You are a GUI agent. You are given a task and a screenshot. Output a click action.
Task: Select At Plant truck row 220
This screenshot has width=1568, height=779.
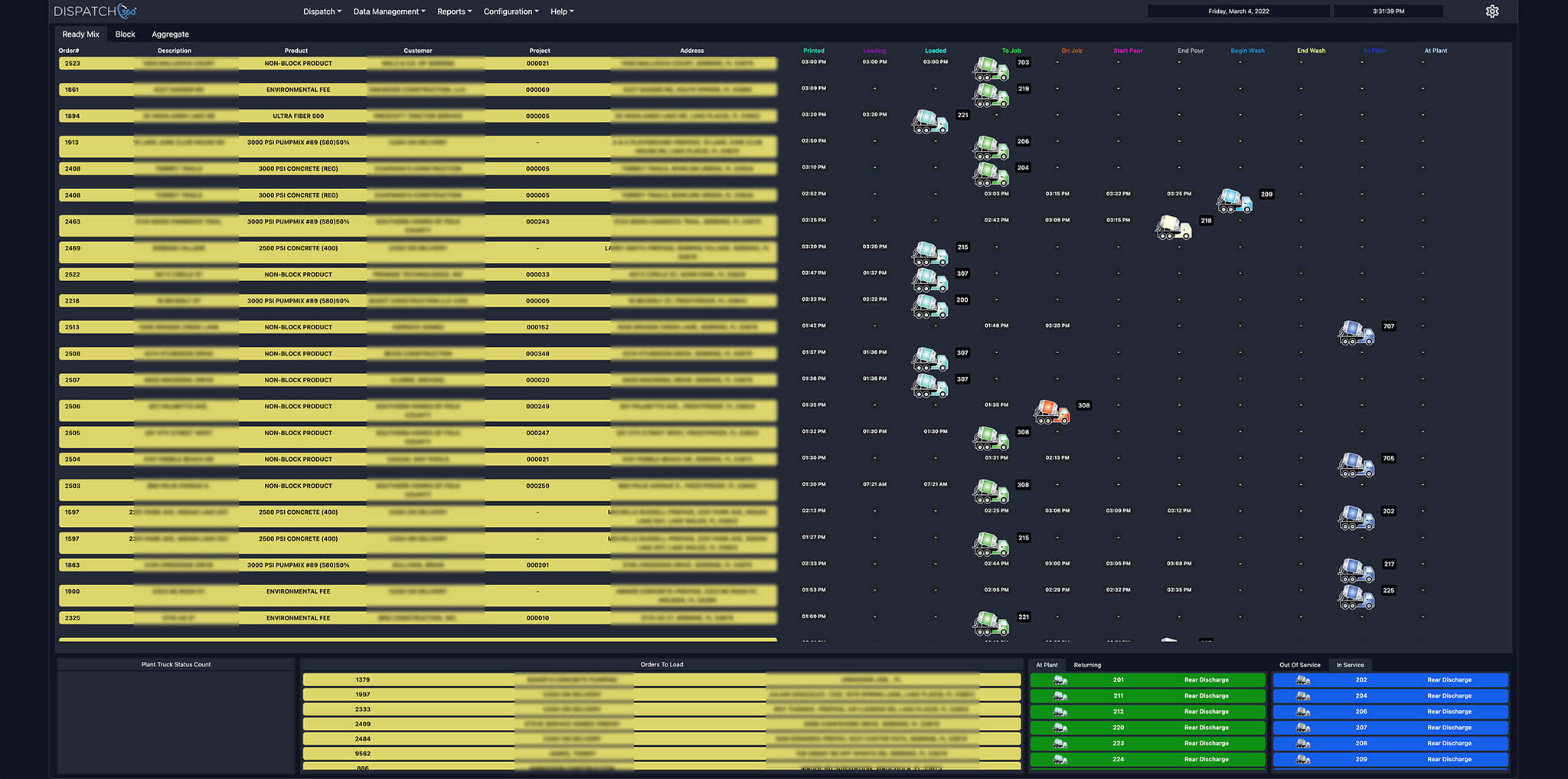[x=1148, y=728]
